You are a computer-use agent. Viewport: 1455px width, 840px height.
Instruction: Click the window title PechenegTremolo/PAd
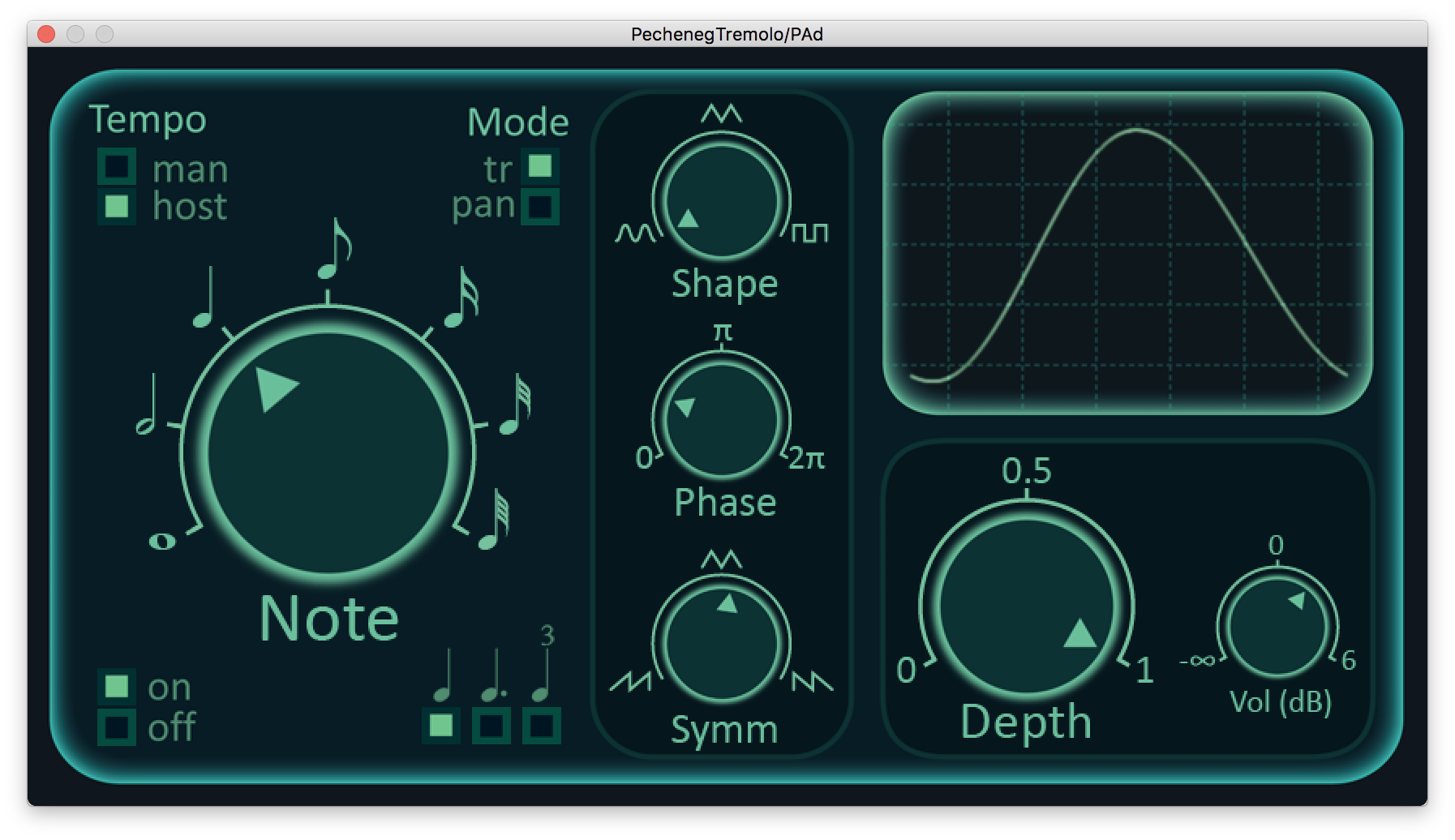point(727,34)
